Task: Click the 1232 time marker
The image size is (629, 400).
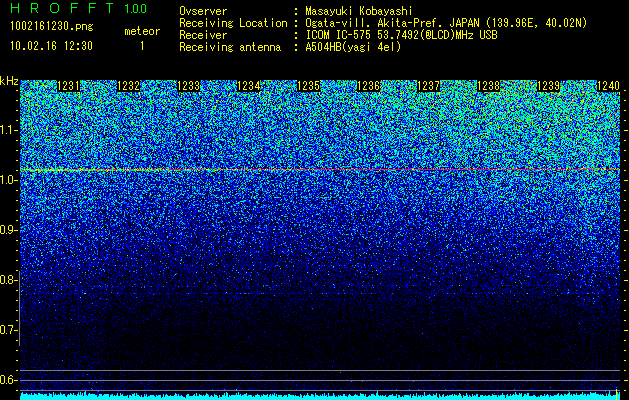Action: tap(128, 86)
